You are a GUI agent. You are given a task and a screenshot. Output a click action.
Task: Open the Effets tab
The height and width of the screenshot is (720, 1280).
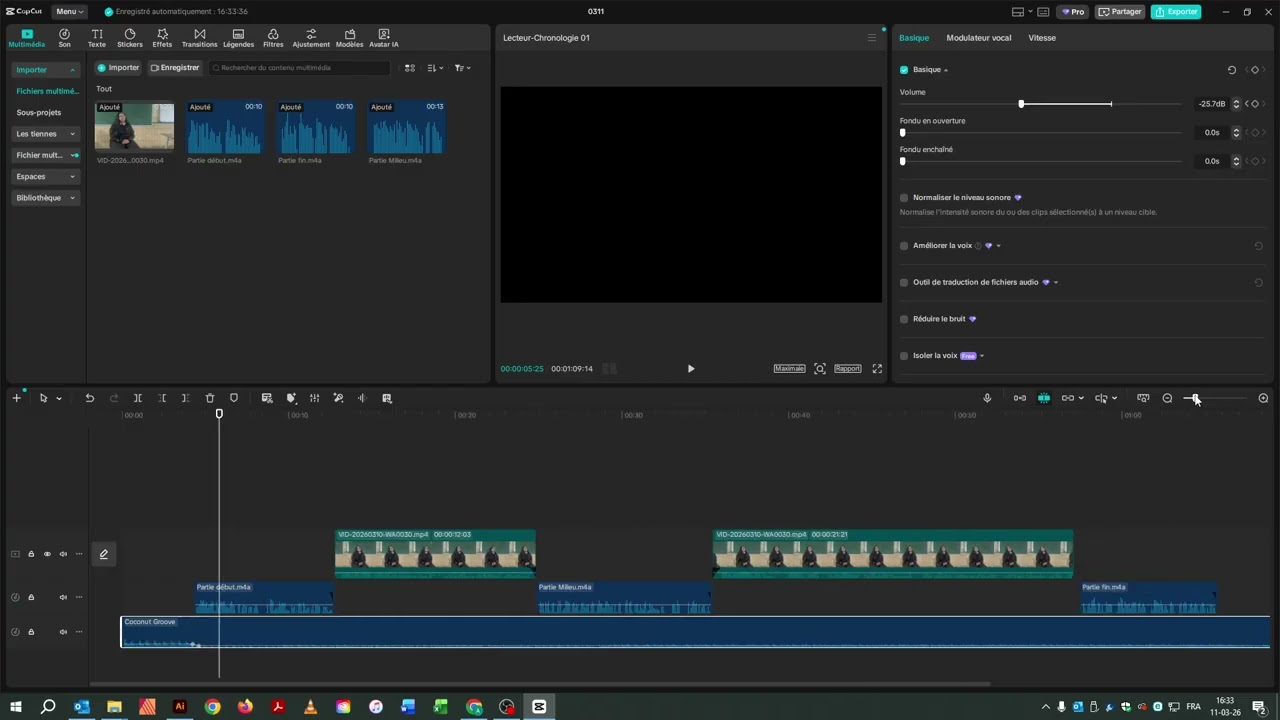click(x=162, y=38)
